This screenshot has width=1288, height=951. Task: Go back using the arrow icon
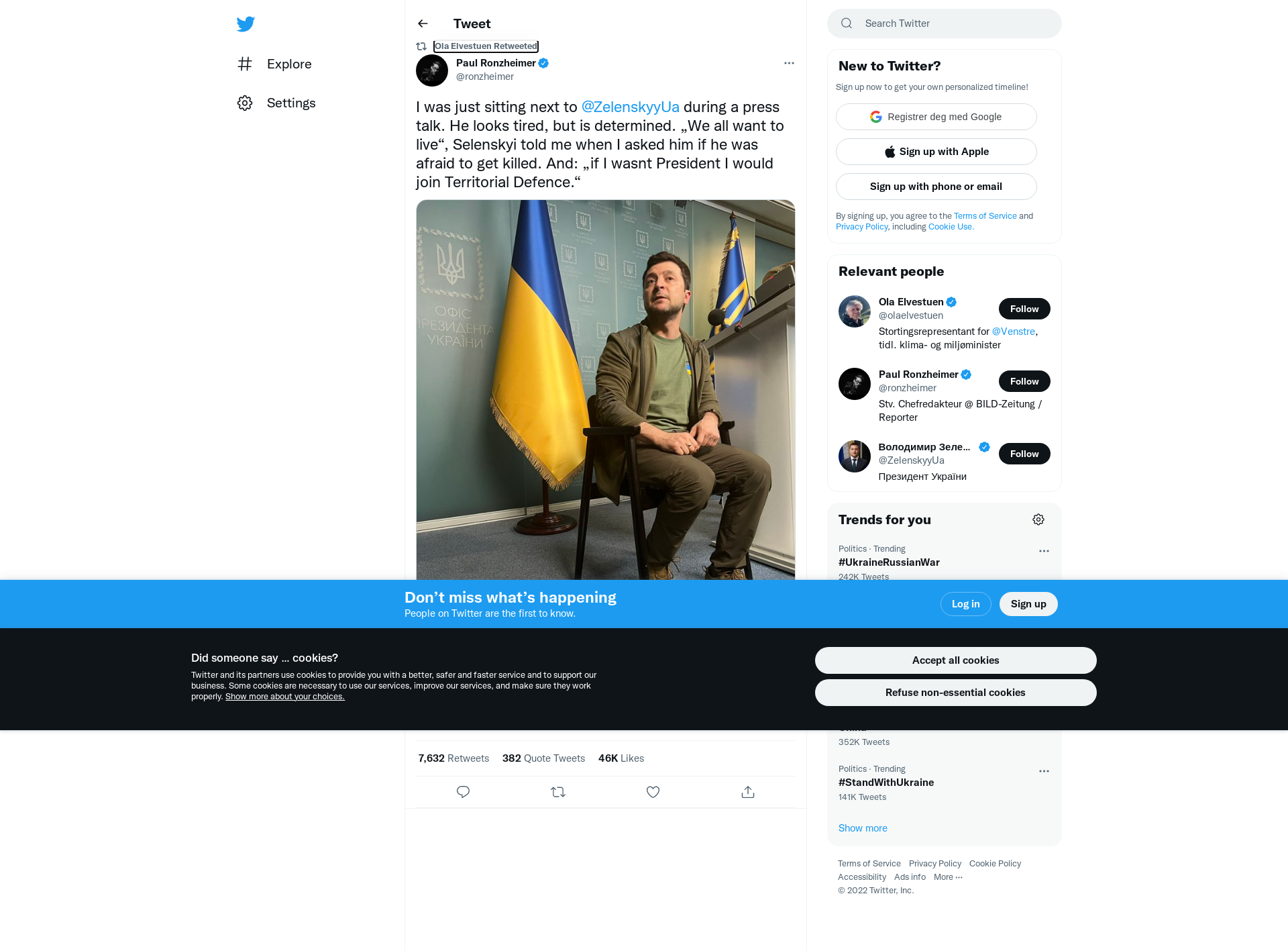pyautogui.click(x=423, y=23)
